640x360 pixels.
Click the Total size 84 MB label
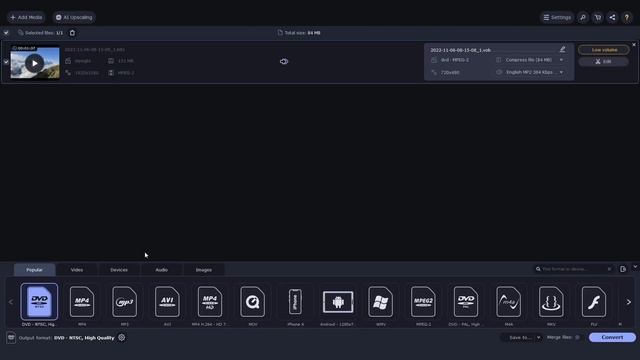[302, 33]
